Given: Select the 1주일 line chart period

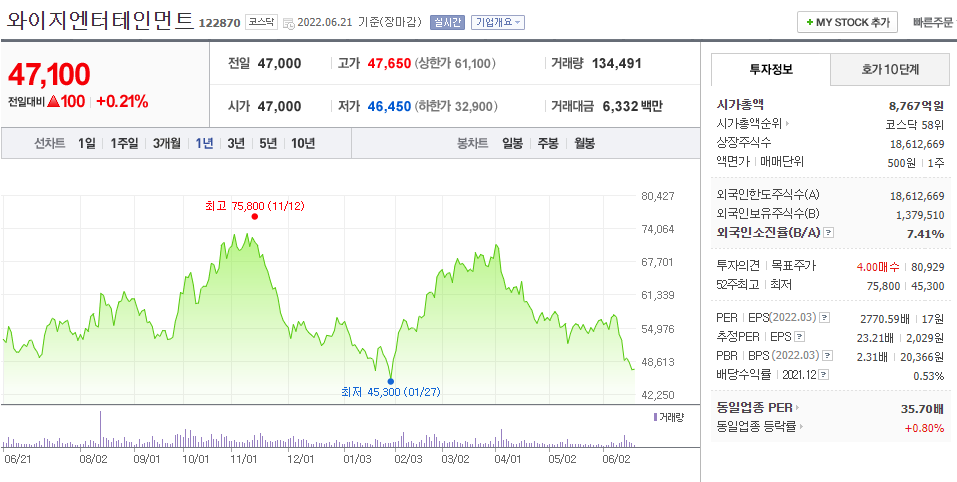Looking at the screenshot, I should 125,144.
